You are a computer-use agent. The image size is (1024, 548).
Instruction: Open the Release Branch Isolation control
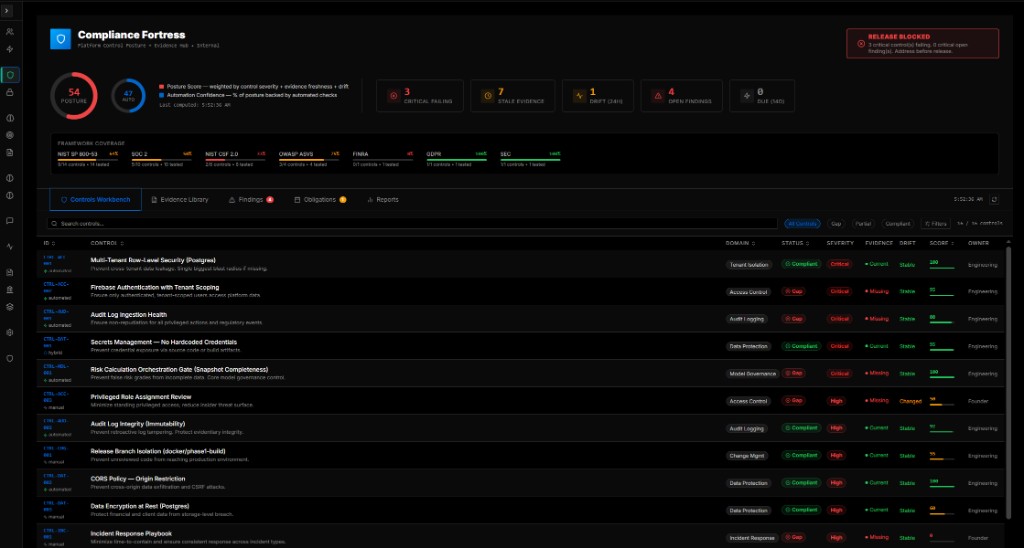tap(157, 451)
